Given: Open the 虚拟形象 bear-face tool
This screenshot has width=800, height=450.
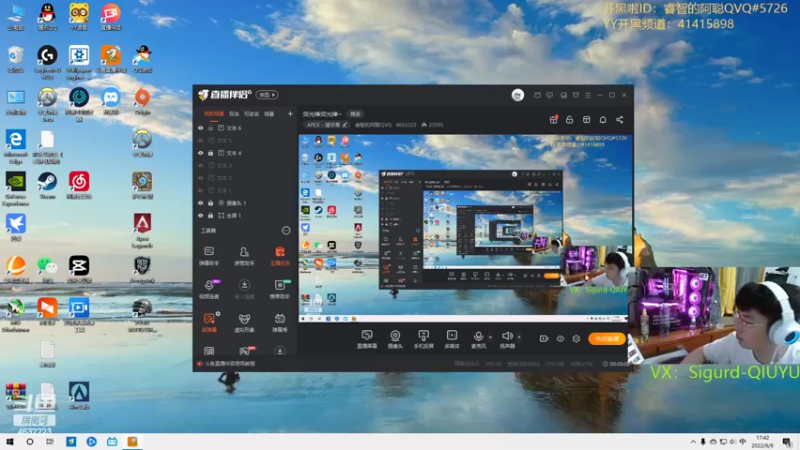Looking at the screenshot, I should [244, 322].
